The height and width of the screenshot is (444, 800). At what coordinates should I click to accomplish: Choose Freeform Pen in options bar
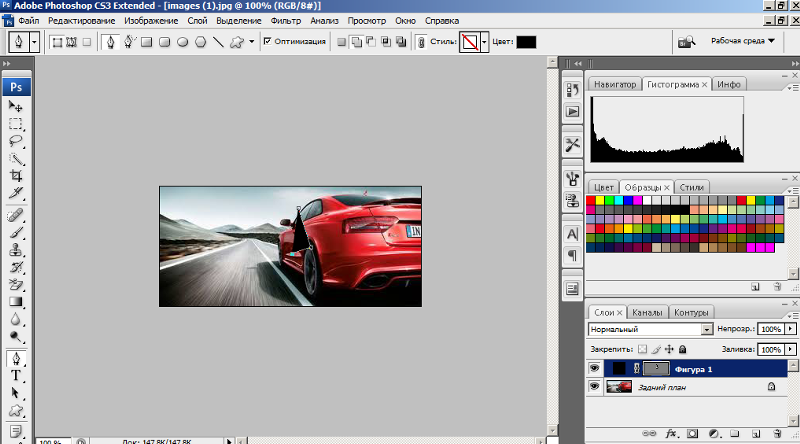point(129,42)
